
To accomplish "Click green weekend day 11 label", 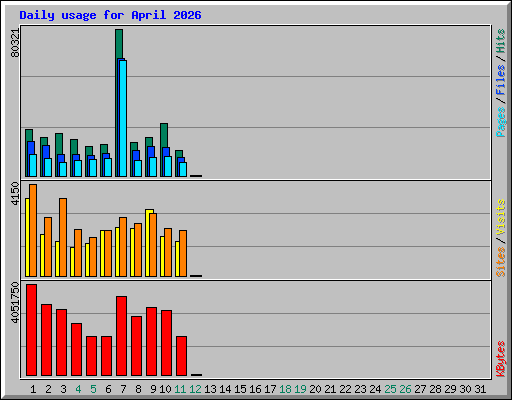I will (180, 389).
